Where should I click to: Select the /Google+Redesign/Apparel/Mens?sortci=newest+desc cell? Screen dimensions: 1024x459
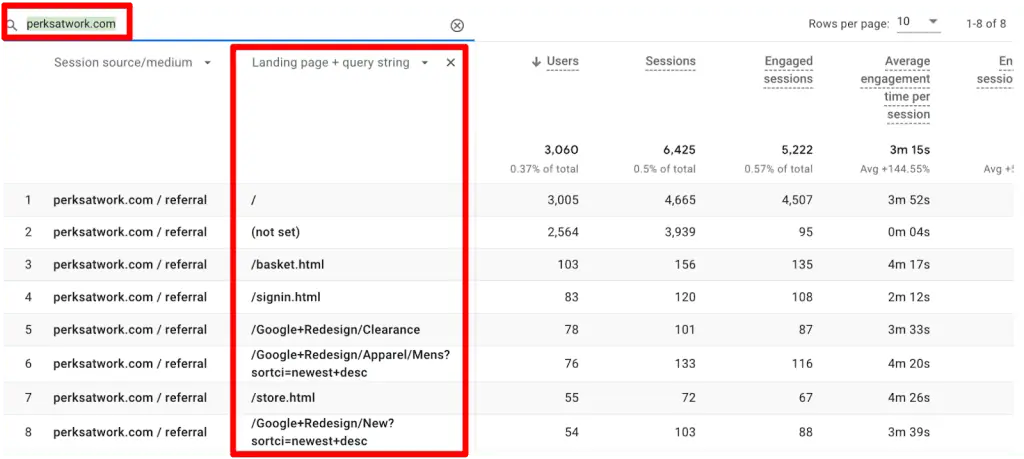tap(350, 364)
